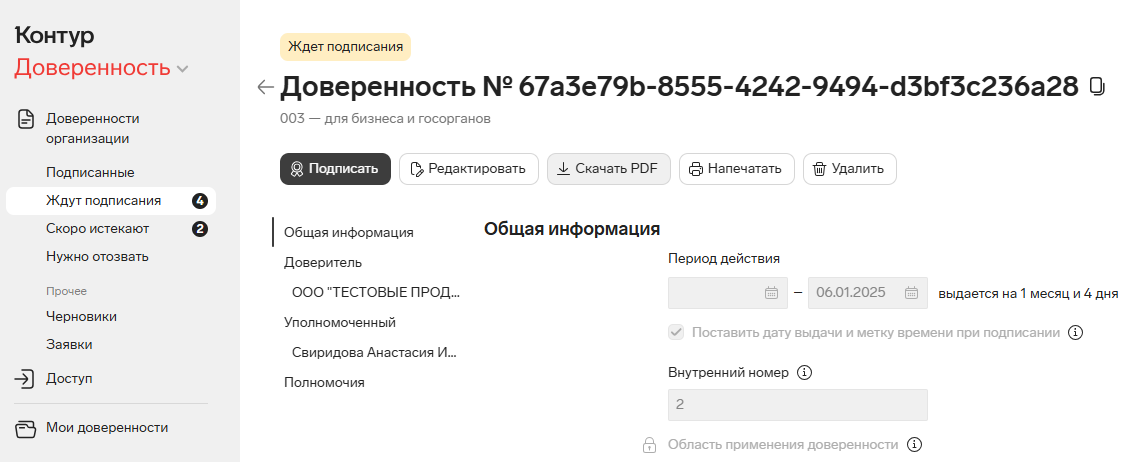Select ООО "ТЕСТОВЫЕ ПРОД..." under Доверитель

(x=376, y=292)
